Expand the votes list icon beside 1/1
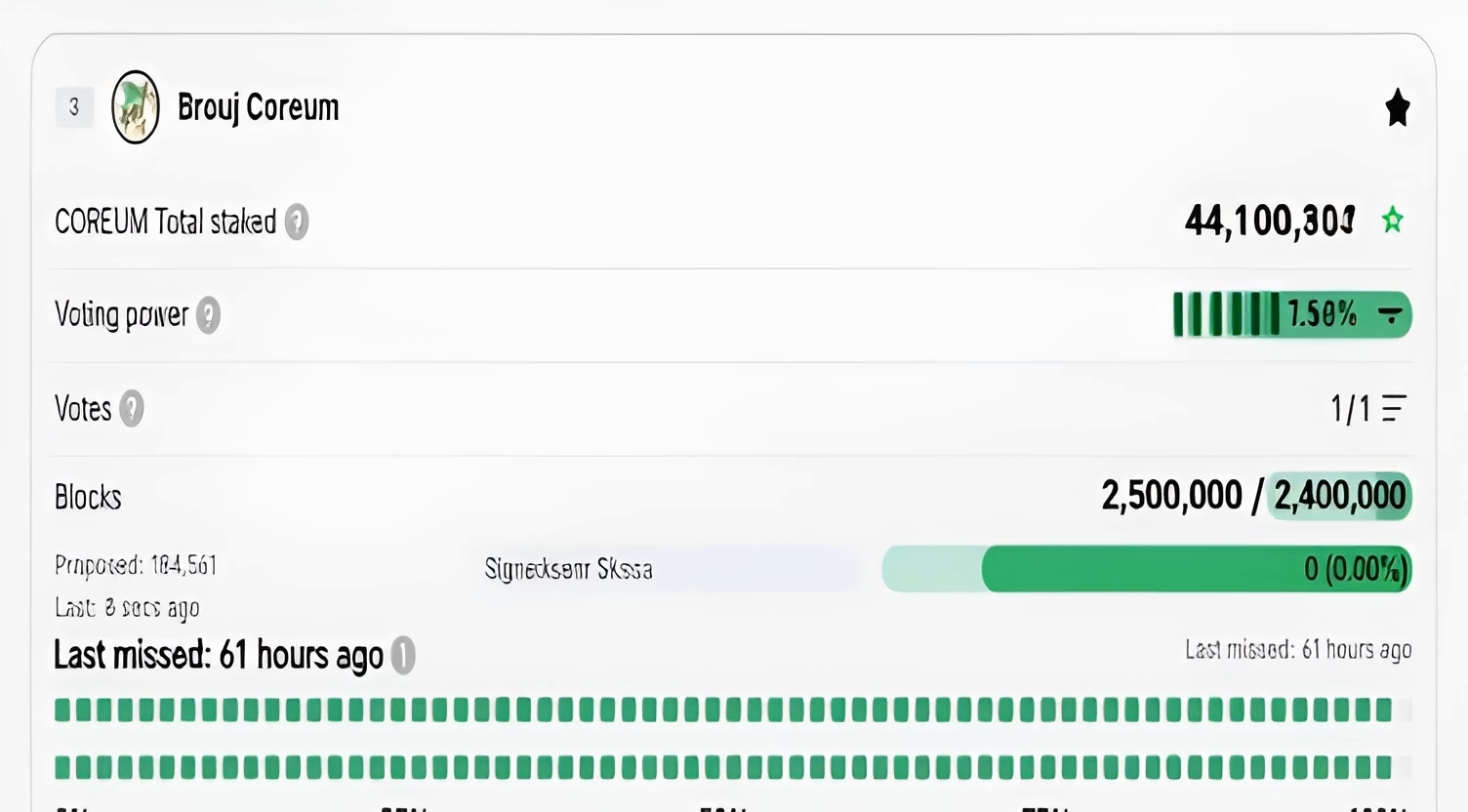The height and width of the screenshot is (812, 1468). tap(1394, 408)
